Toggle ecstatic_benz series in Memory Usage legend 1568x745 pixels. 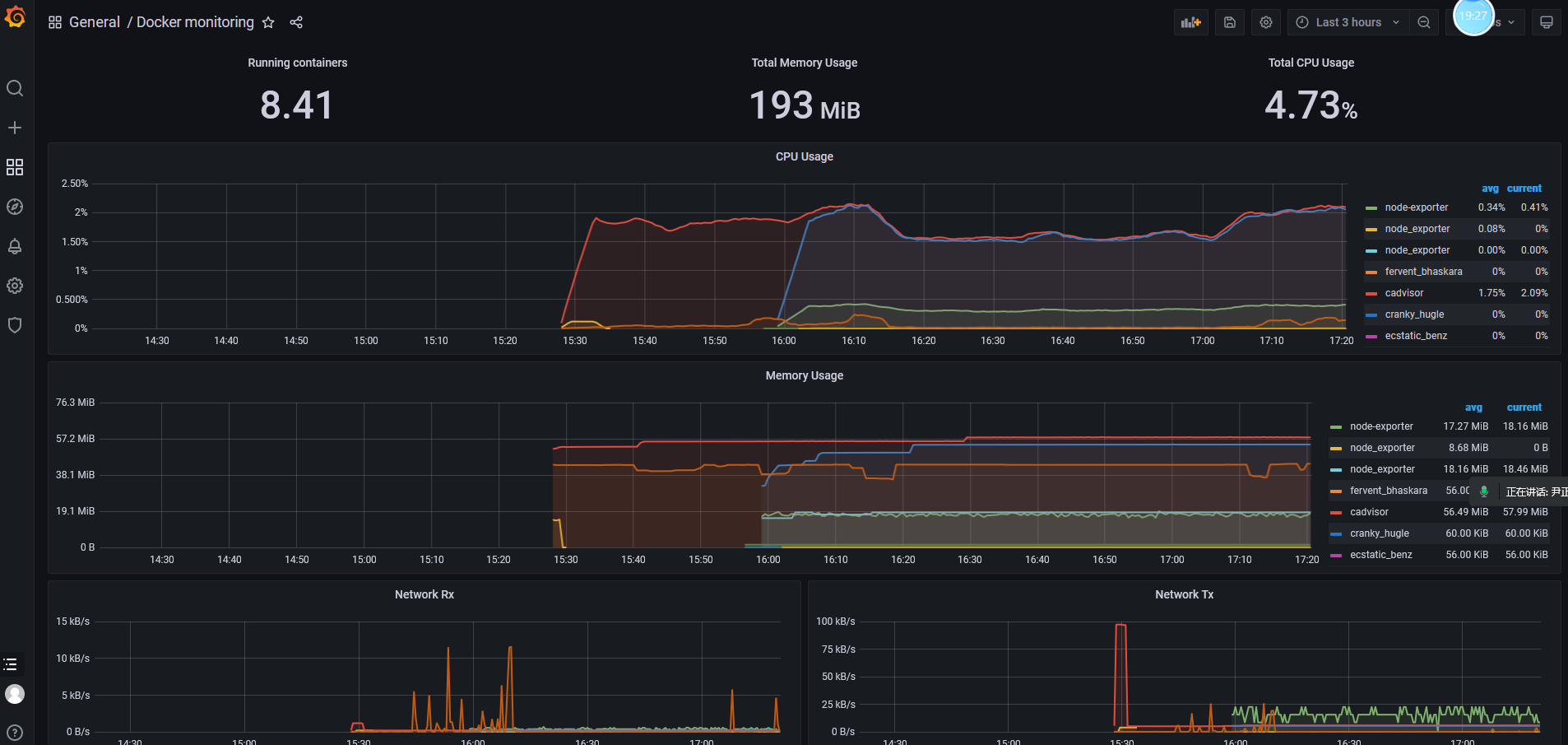tap(1381, 555)
